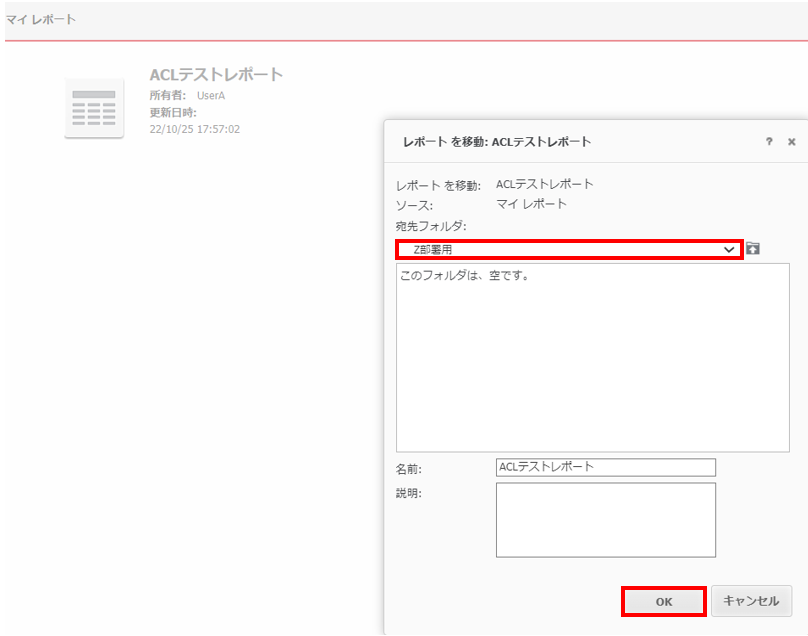
Task: Click the キャンセル button
Action: tap(751, 601)
